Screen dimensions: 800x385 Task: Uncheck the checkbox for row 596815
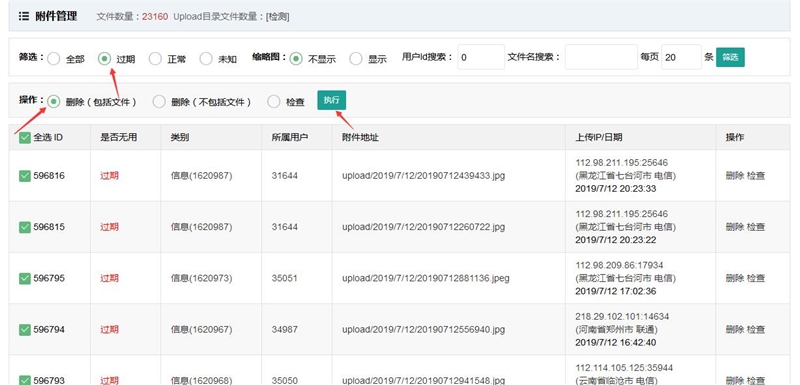click(24, 227)
